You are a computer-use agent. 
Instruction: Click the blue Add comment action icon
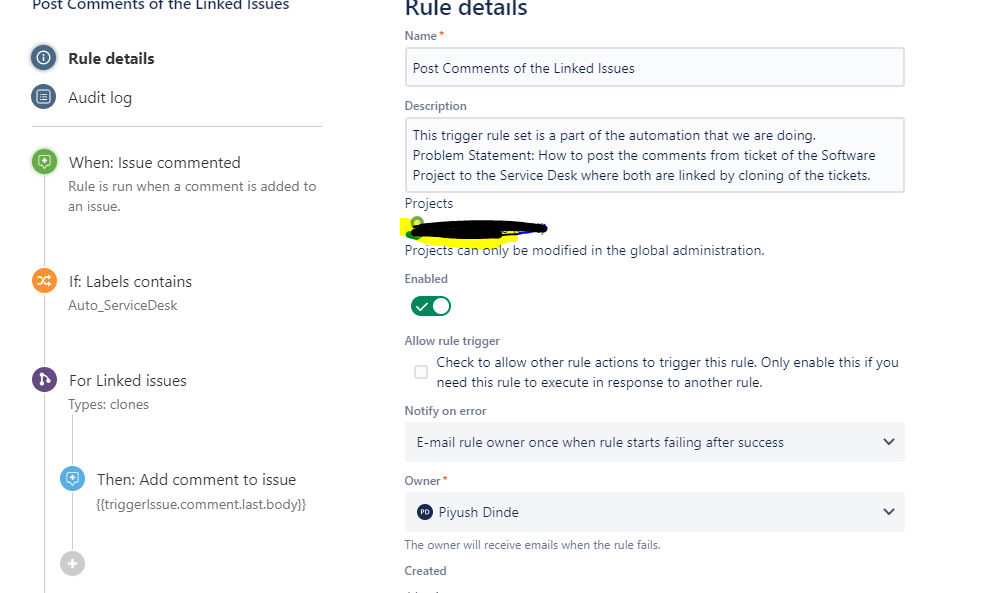pos(72,478)
